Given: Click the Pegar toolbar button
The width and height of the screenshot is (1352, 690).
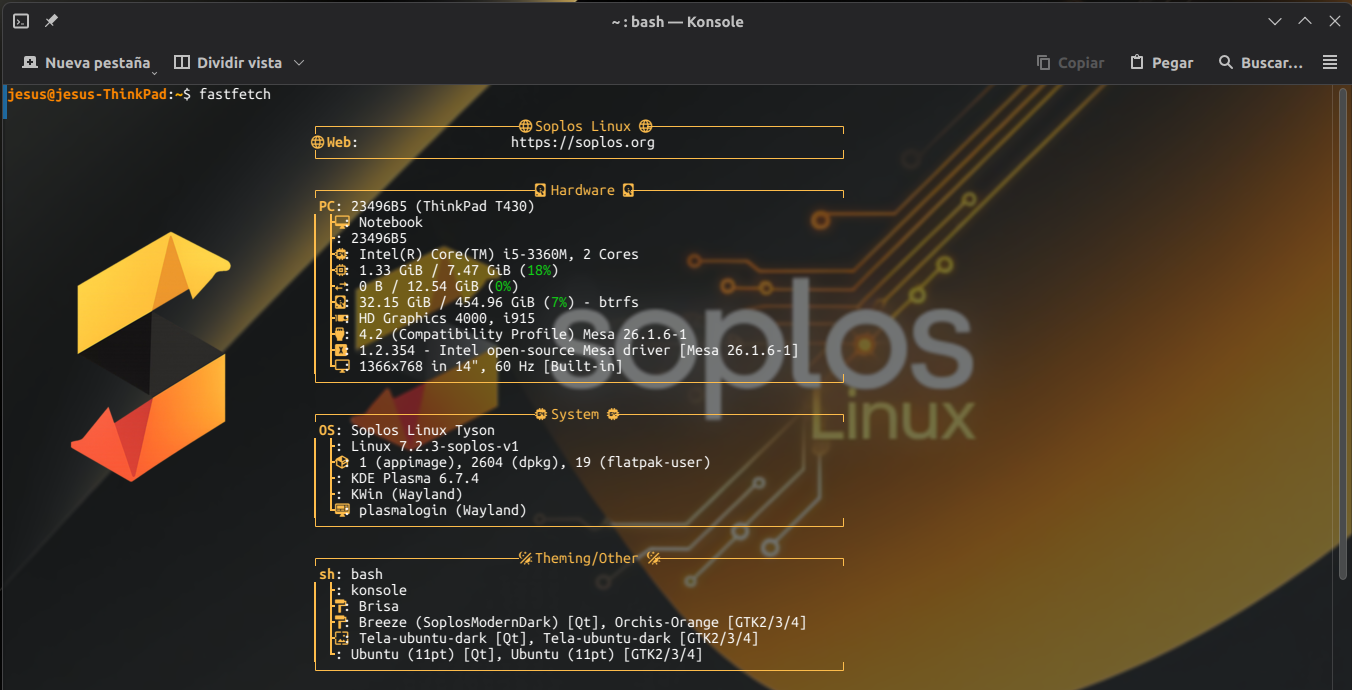Looking at the screenshot, I should point(1162,62).
